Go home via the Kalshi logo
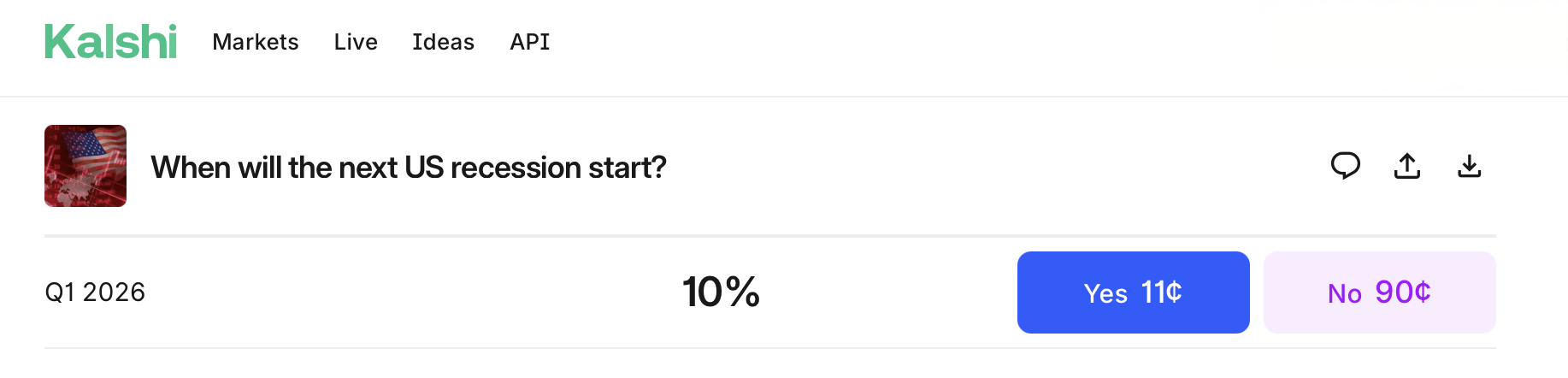Viewport: 1568px width, 378px height. point(110,42)
